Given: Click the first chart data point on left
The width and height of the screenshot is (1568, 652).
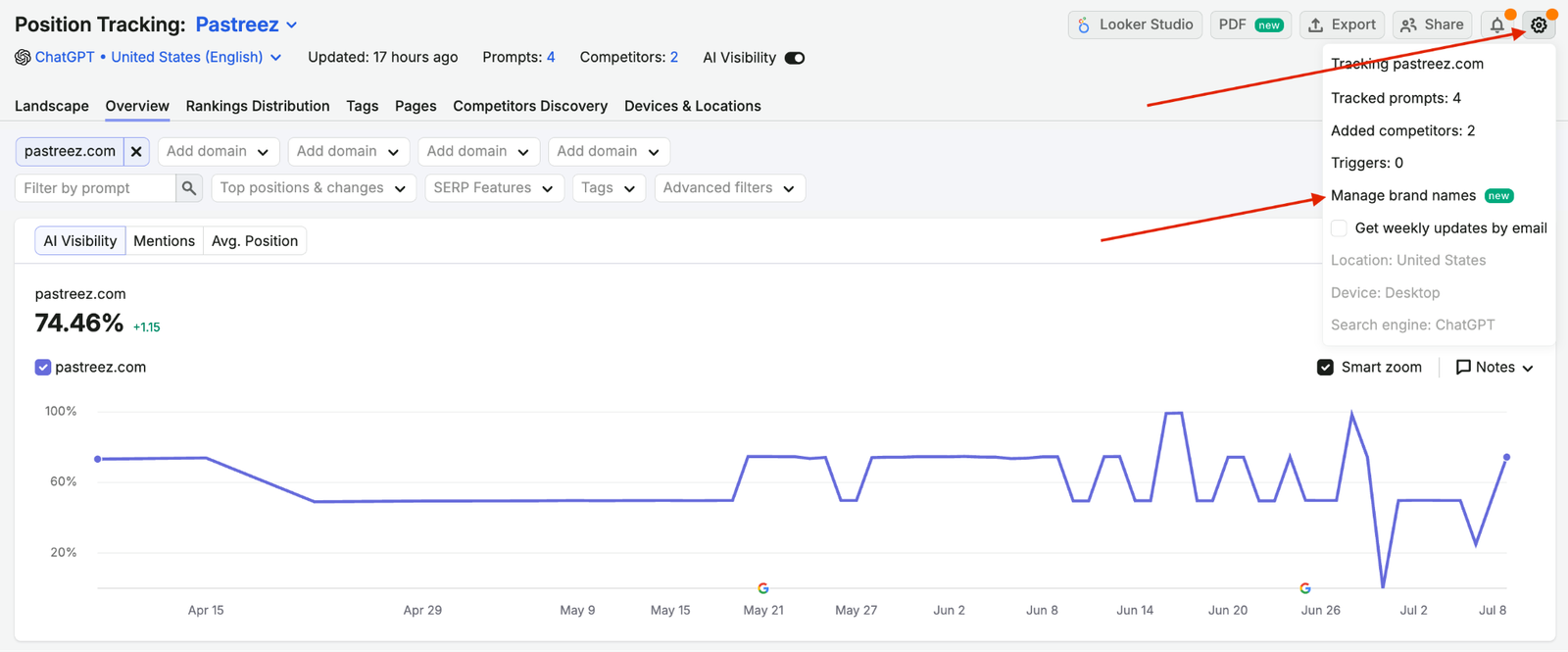Looking at the screenshot, I should (x=98, y=459).
